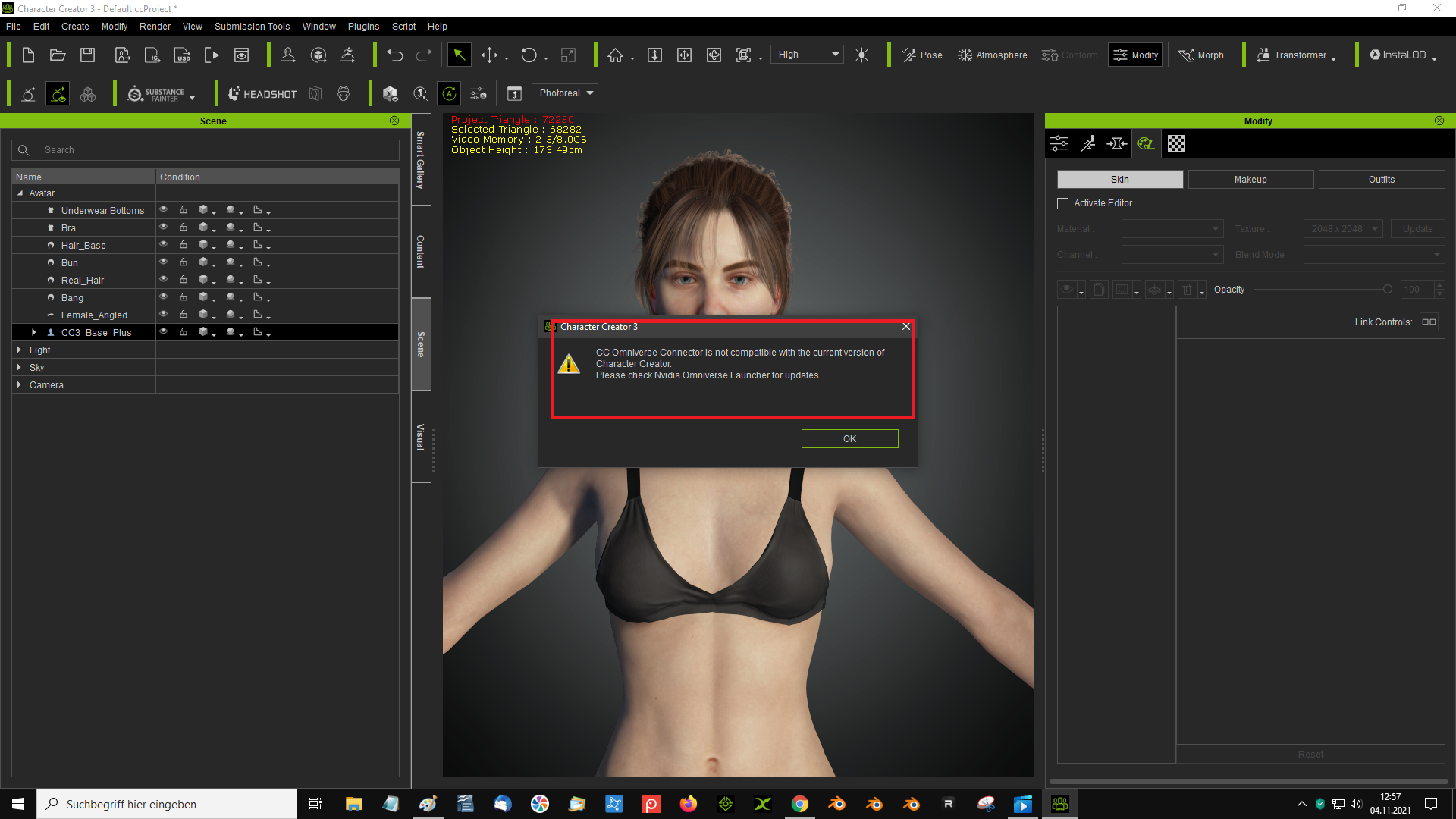This screenshot has width=1456, height=819.
Task: Open Firefox from the Windows taskbar
Action: (689, 804)
